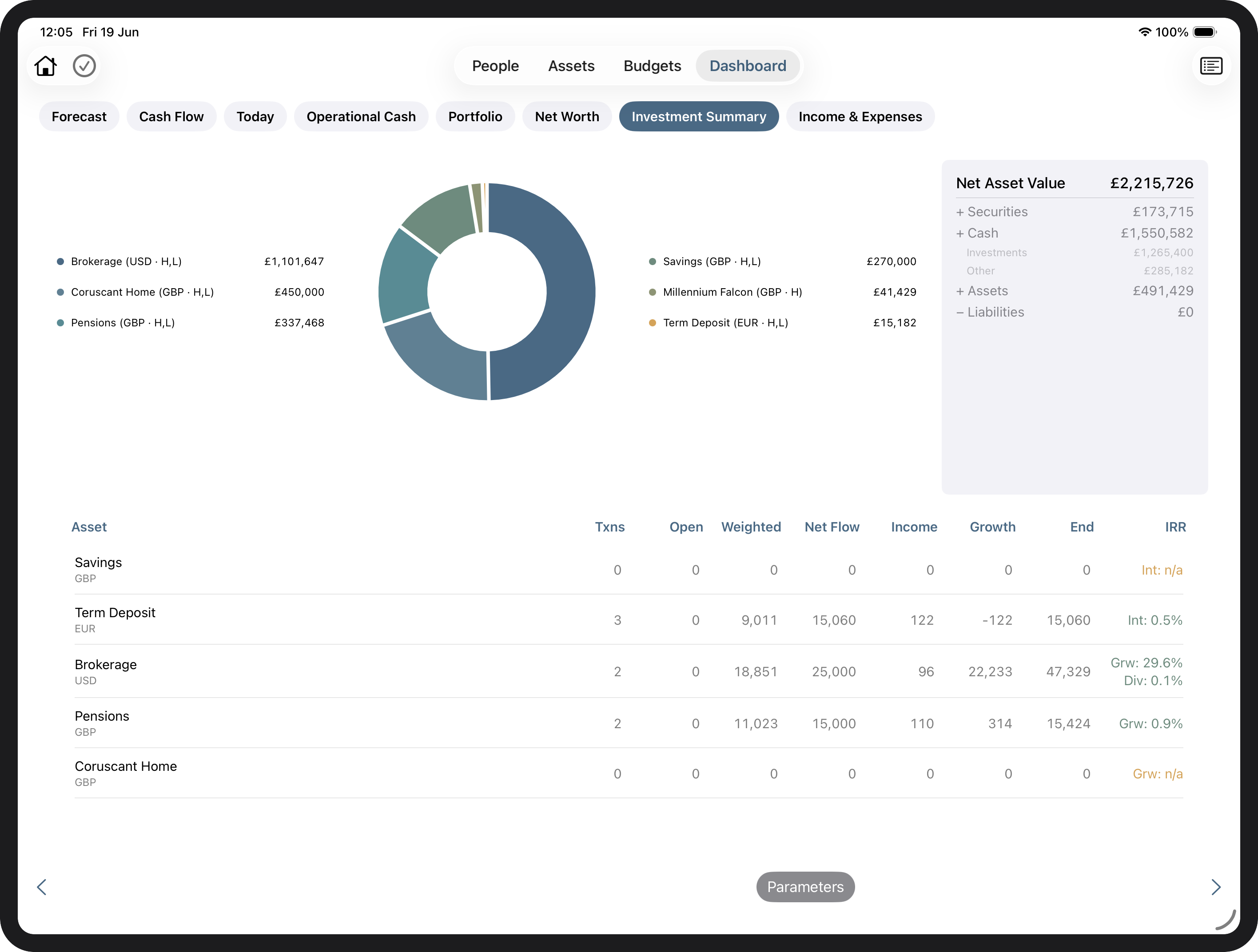
Task: Sort by the Asset column header
Action: (x=89, y=527)
